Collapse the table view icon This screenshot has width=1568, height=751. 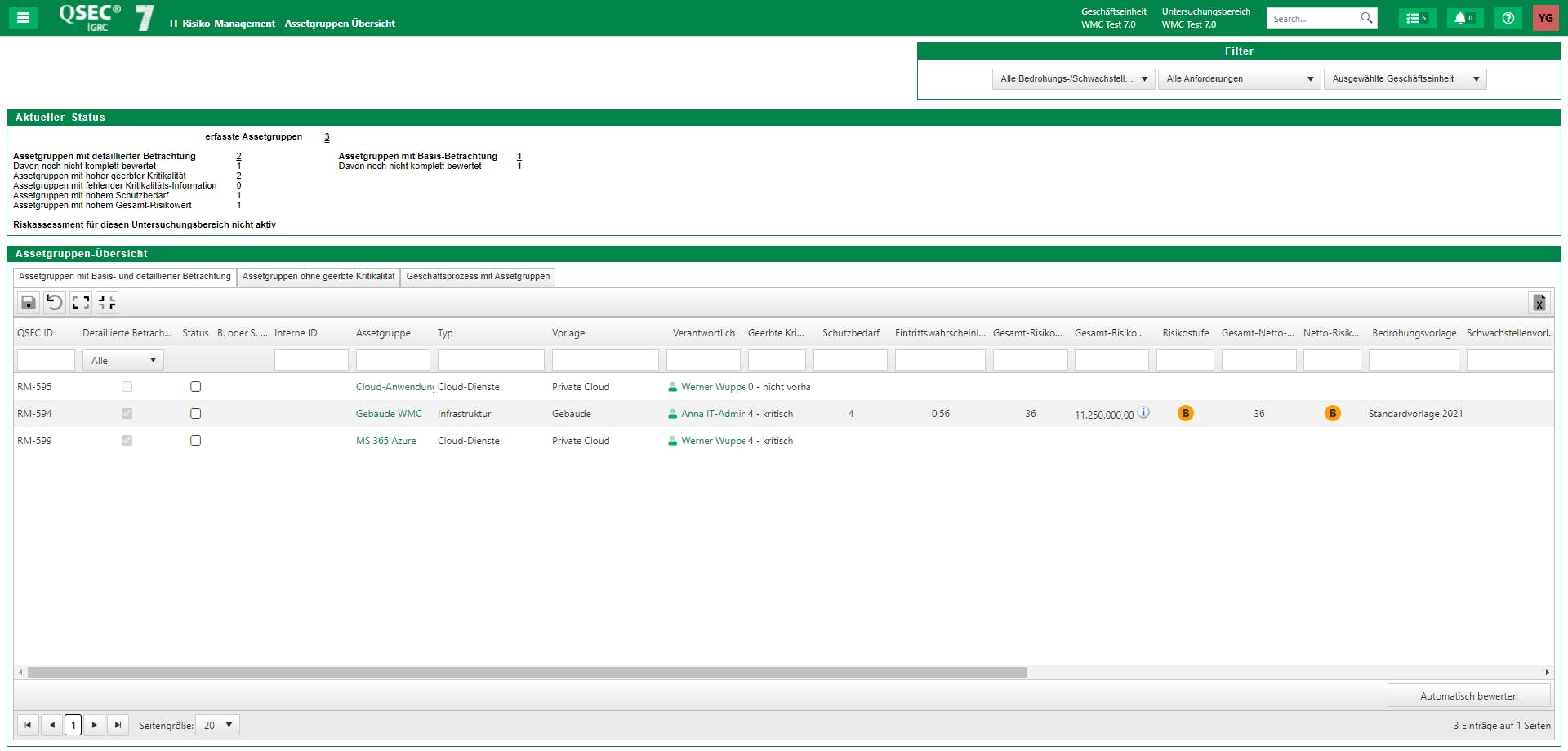(x=107, y=303)
